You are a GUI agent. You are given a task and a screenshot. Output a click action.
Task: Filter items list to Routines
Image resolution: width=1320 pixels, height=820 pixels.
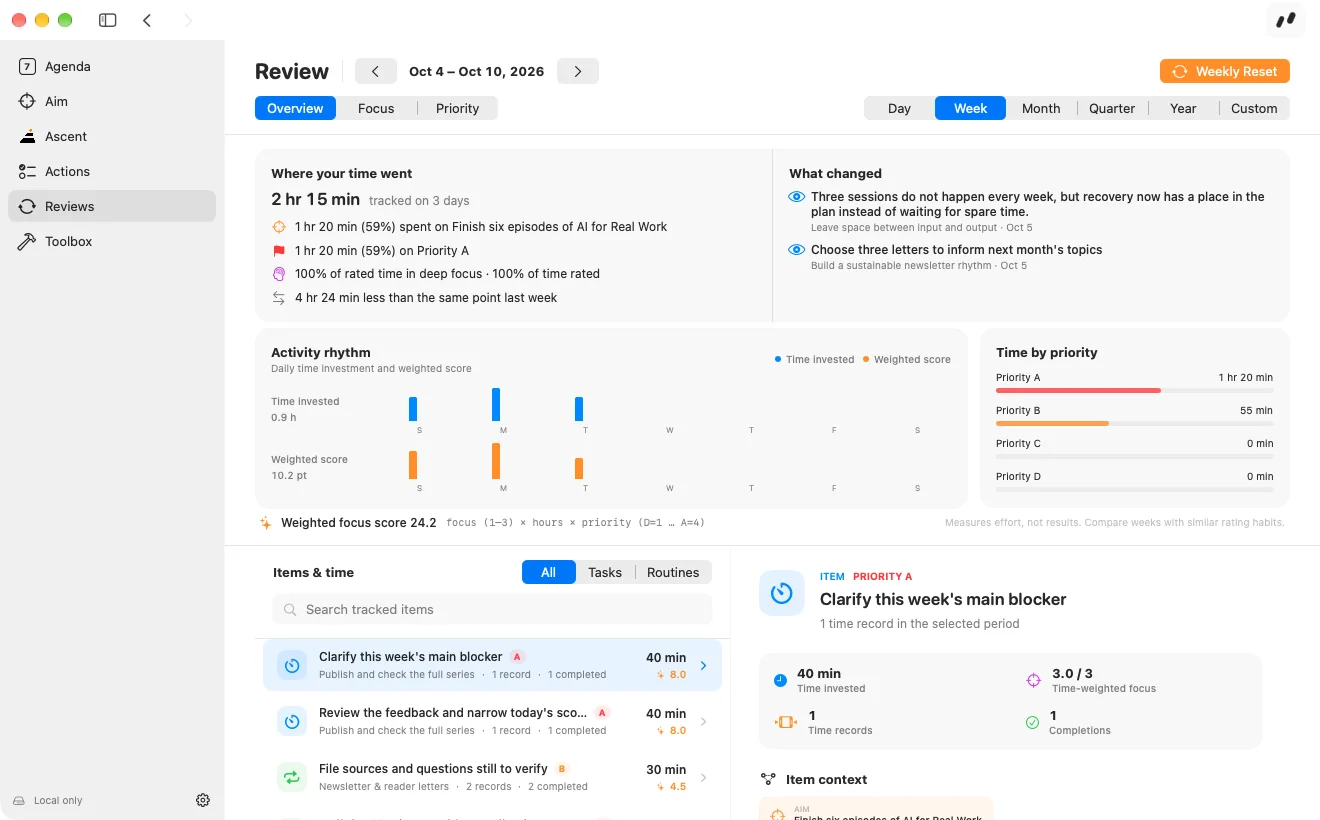coord(673,572)
